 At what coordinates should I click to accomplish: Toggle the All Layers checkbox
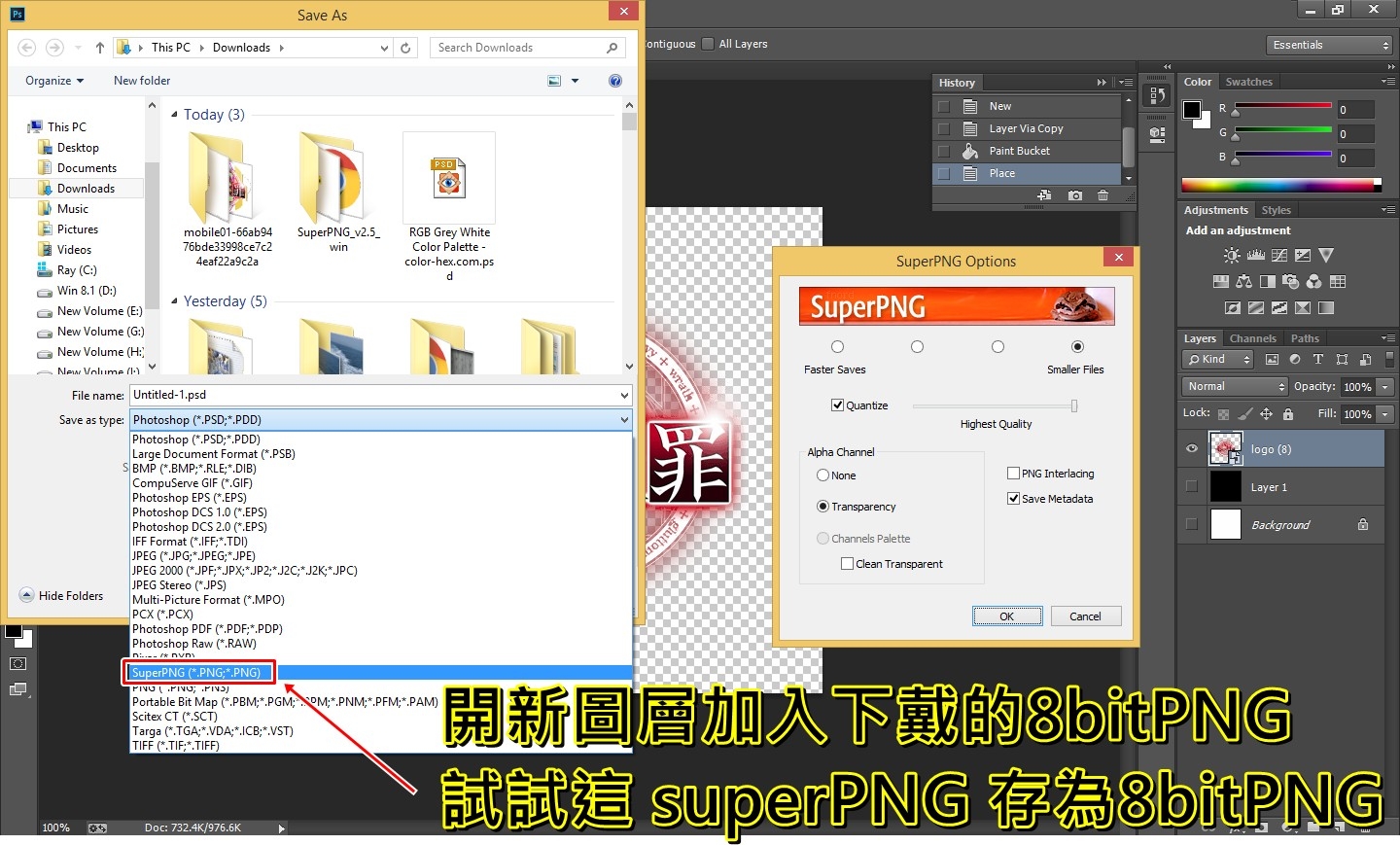(x=708, y=44)
